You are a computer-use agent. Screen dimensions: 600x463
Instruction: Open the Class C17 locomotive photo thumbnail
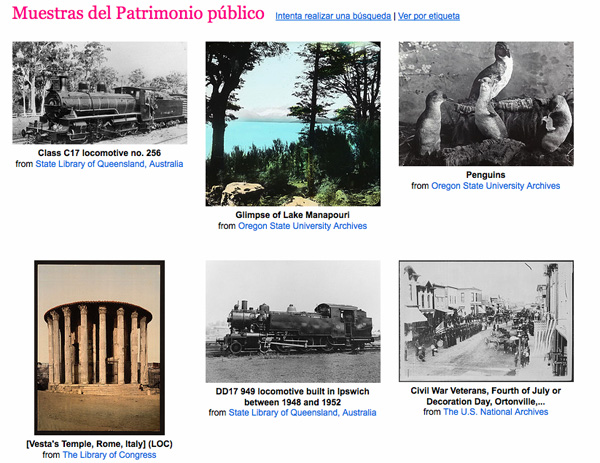tap(99, 93)
